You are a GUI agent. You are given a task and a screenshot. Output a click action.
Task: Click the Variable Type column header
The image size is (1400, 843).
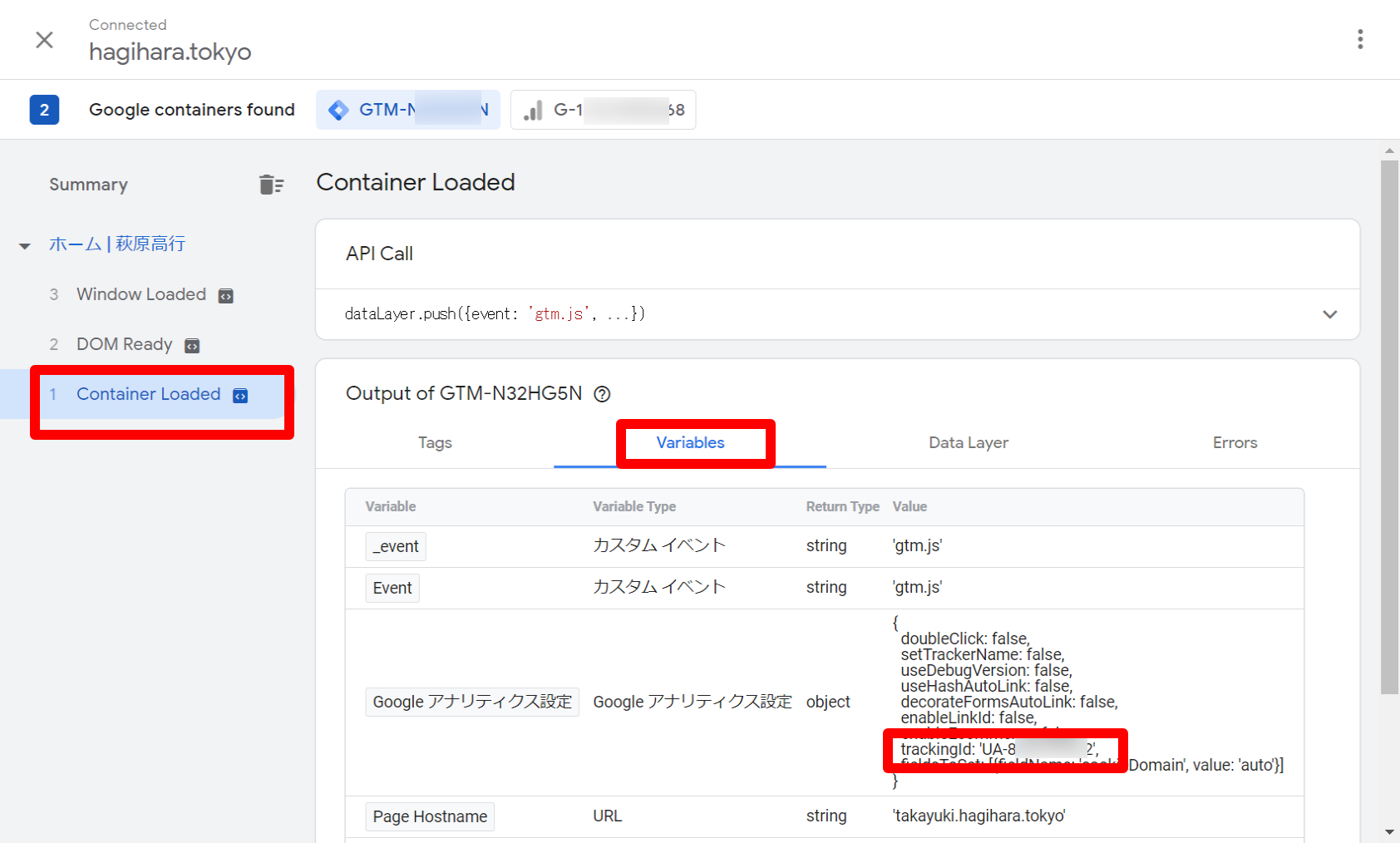click(634, 506)
